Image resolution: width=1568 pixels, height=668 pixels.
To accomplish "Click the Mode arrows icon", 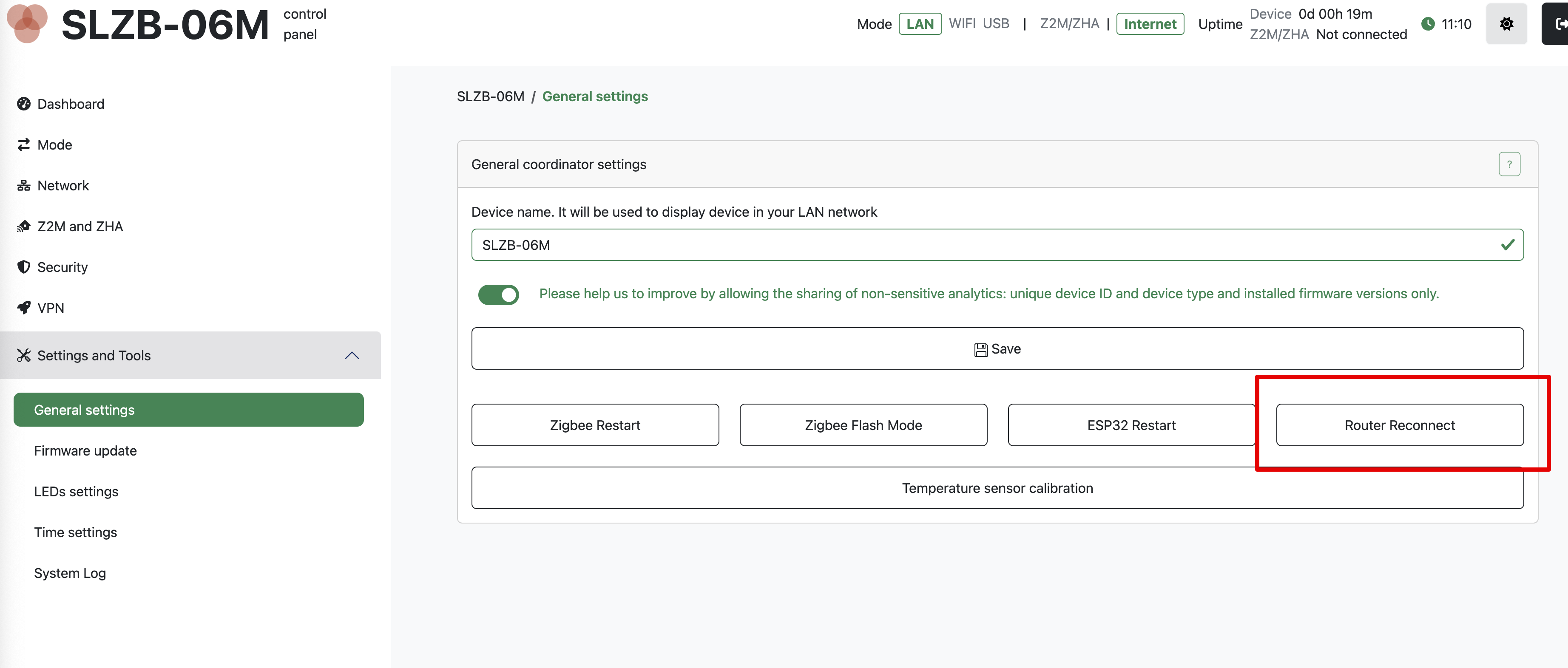I will click(x=24, y=145).
